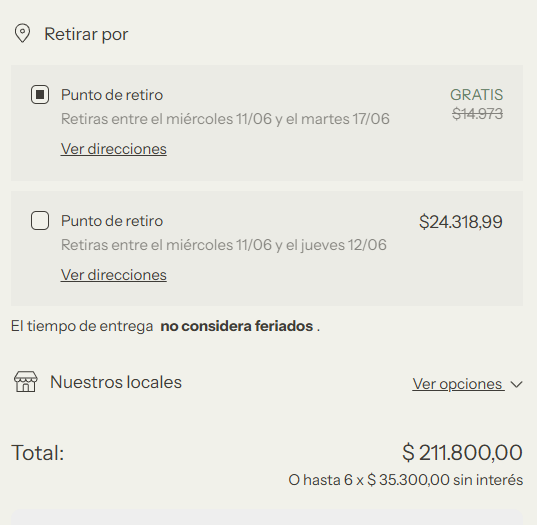Click the crossed-out $14.973 price
The image size is (537, 525).
(477, 114)
